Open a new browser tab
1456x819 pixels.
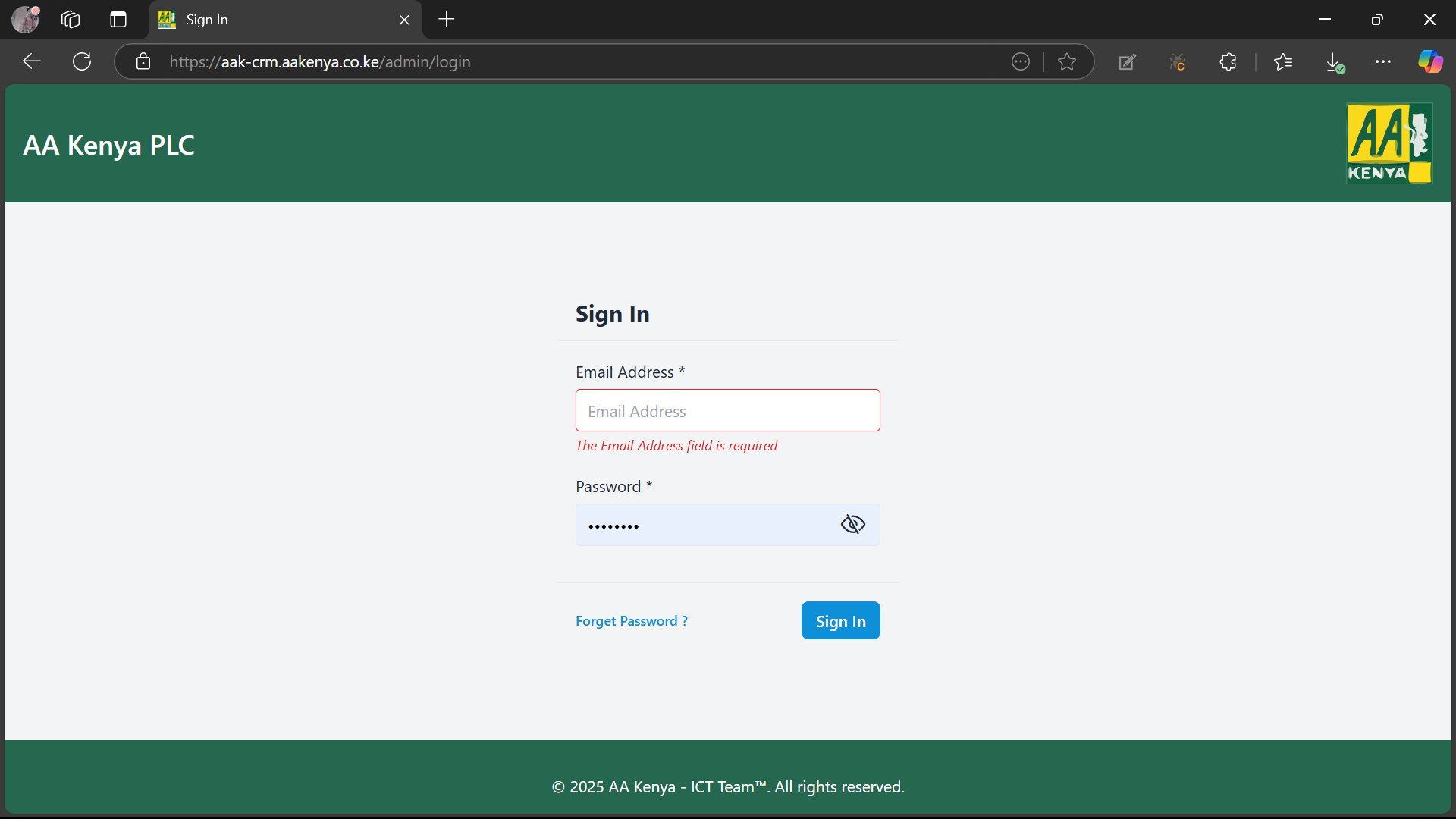447,20
